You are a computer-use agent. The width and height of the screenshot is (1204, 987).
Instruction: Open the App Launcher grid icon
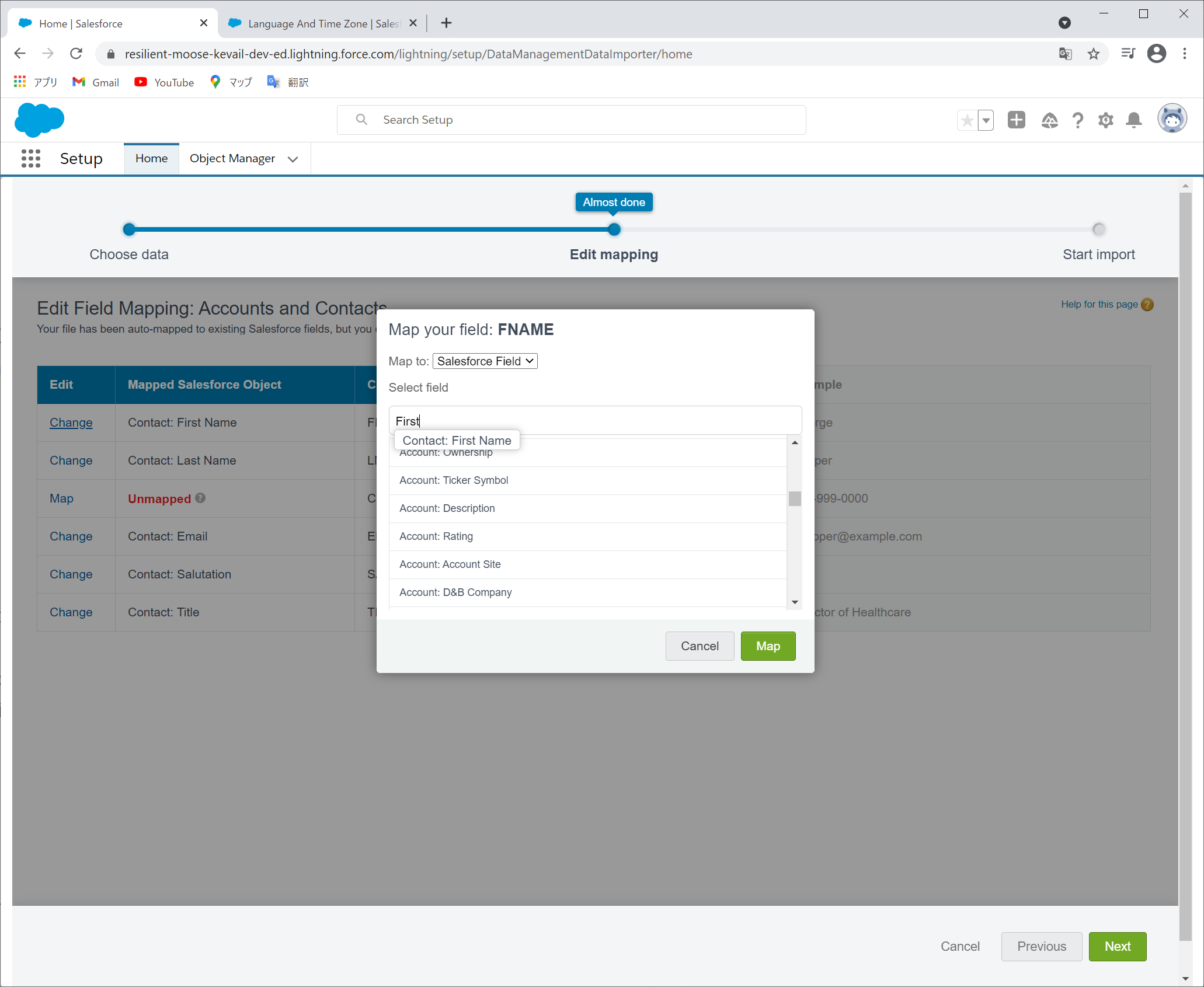pyautogui.click(x=30, y=159)
